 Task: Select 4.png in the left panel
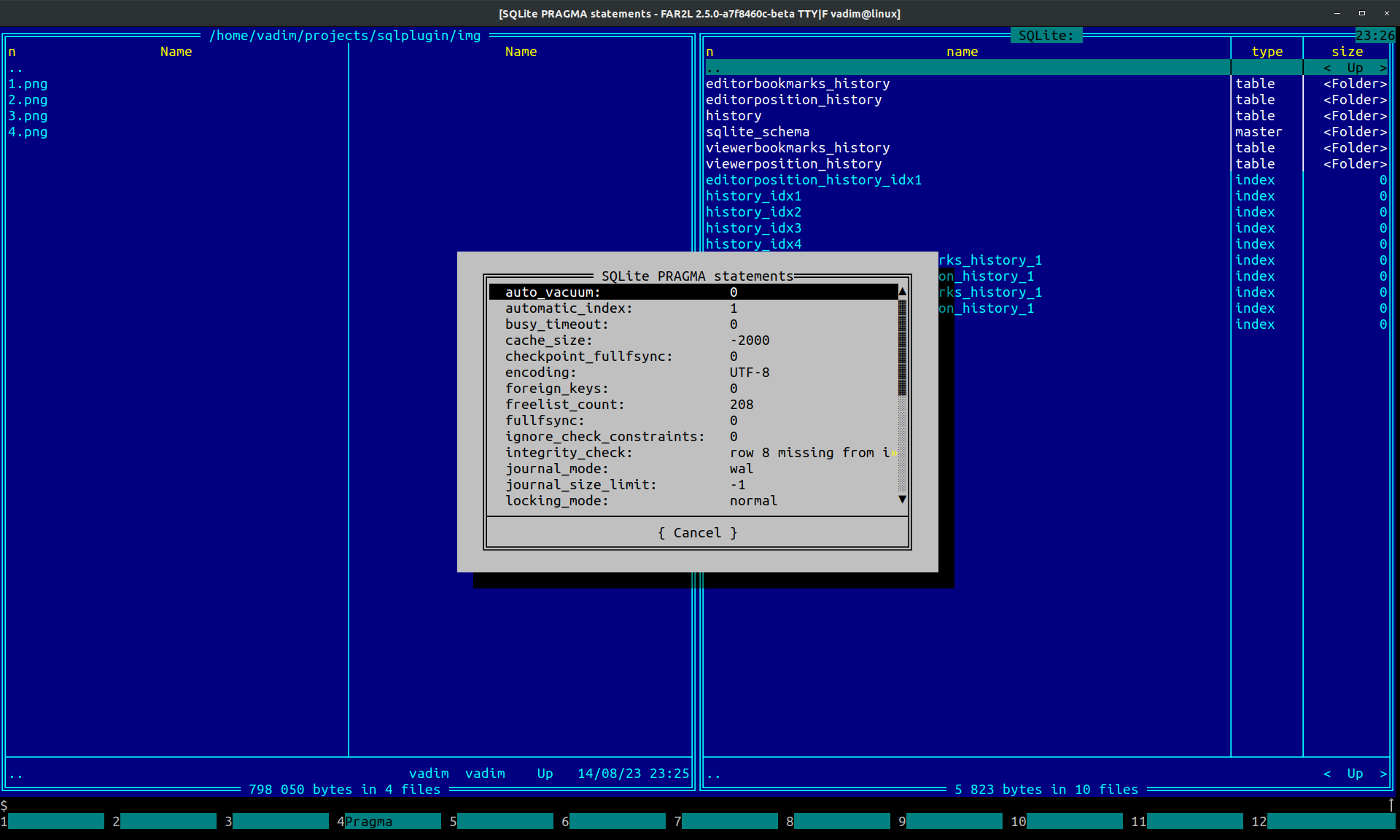pyautogui.click(x=28, y=132)
